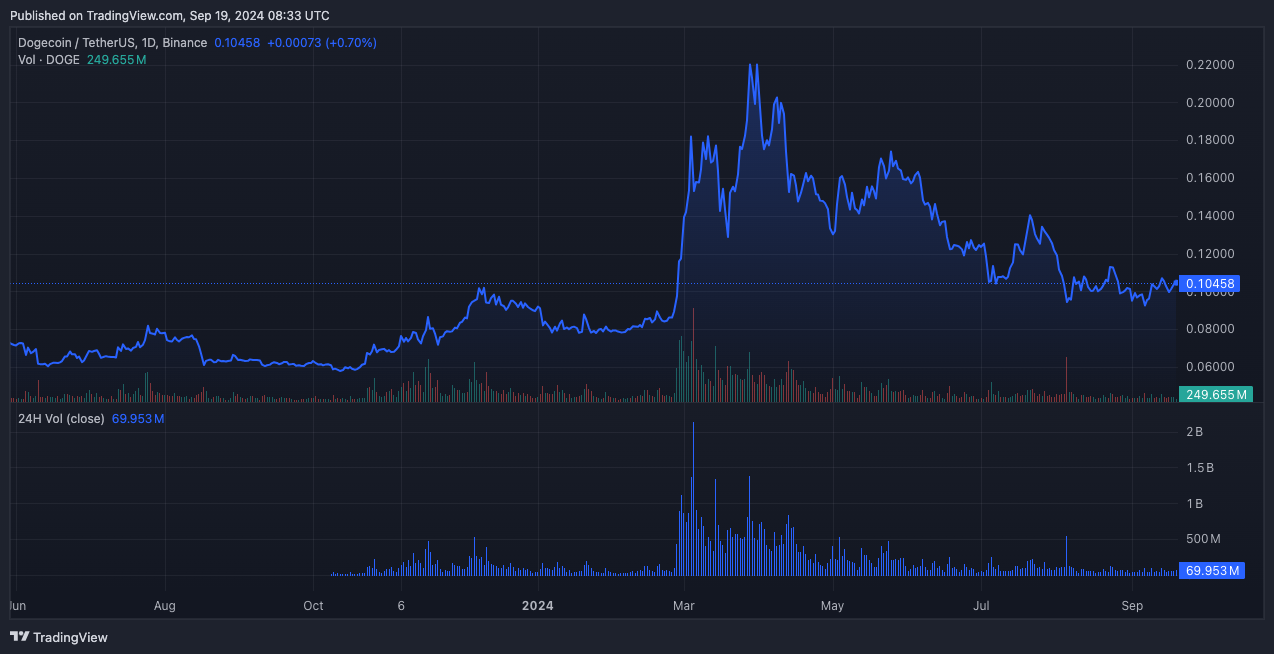The height and width of the screenshot is (654, 1274).
Task: Click the 0.14000 price axis label
Action: click(1210, 216)
